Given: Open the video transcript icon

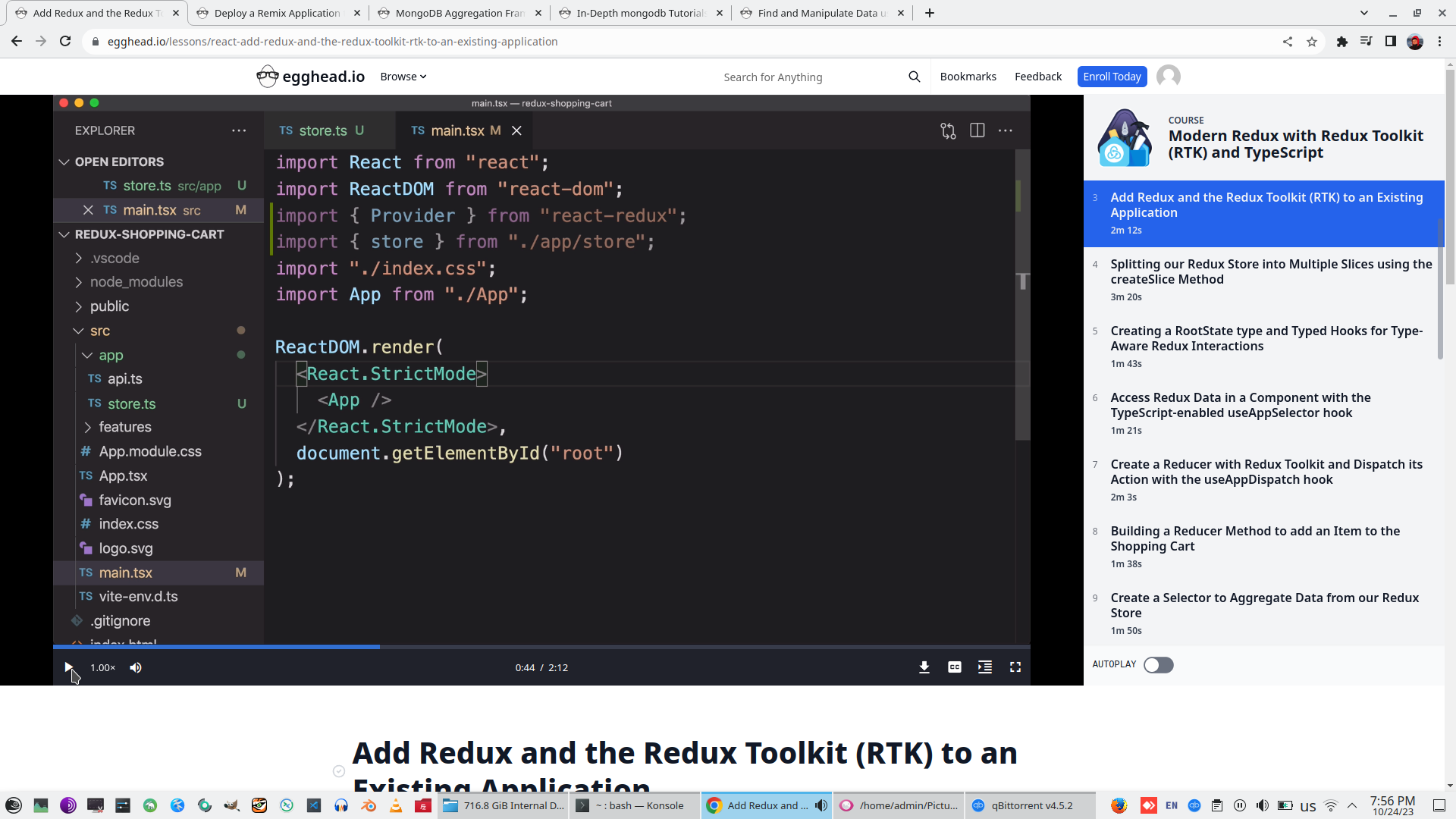Looking at the screenshot, I should (x=984, y=667).
